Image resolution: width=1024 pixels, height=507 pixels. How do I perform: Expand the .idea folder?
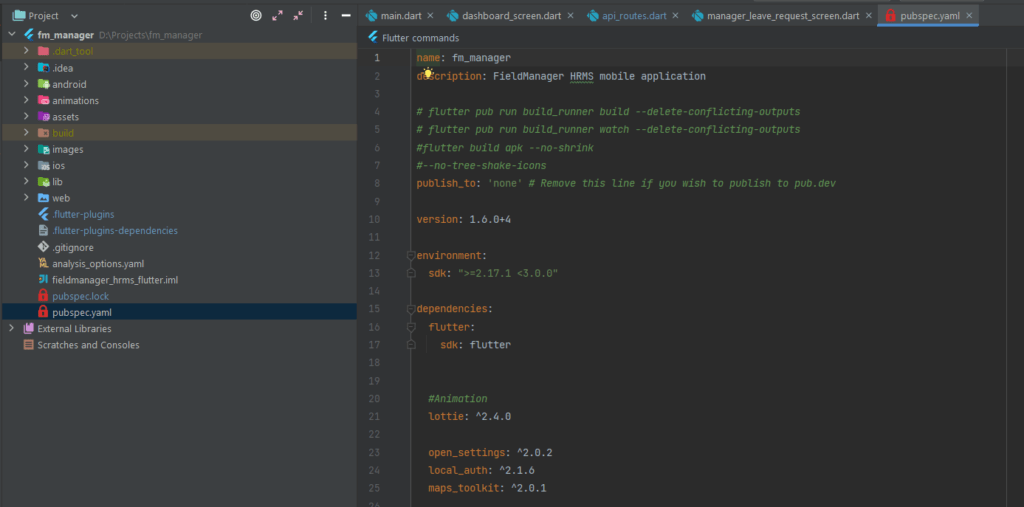[x=26, y=67]
